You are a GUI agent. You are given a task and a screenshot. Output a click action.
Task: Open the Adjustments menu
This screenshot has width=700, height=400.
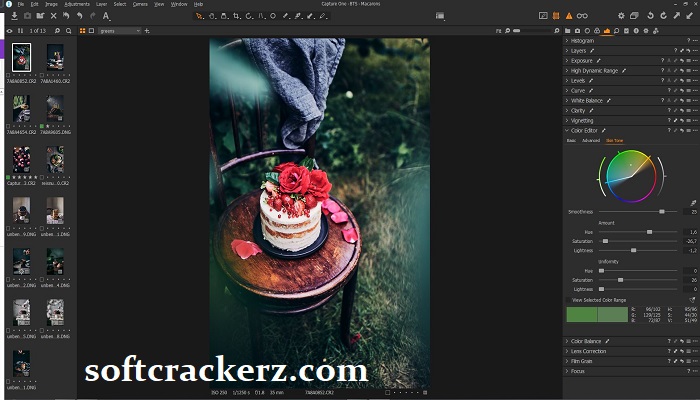pyautogui.click(x=77, y=4)
